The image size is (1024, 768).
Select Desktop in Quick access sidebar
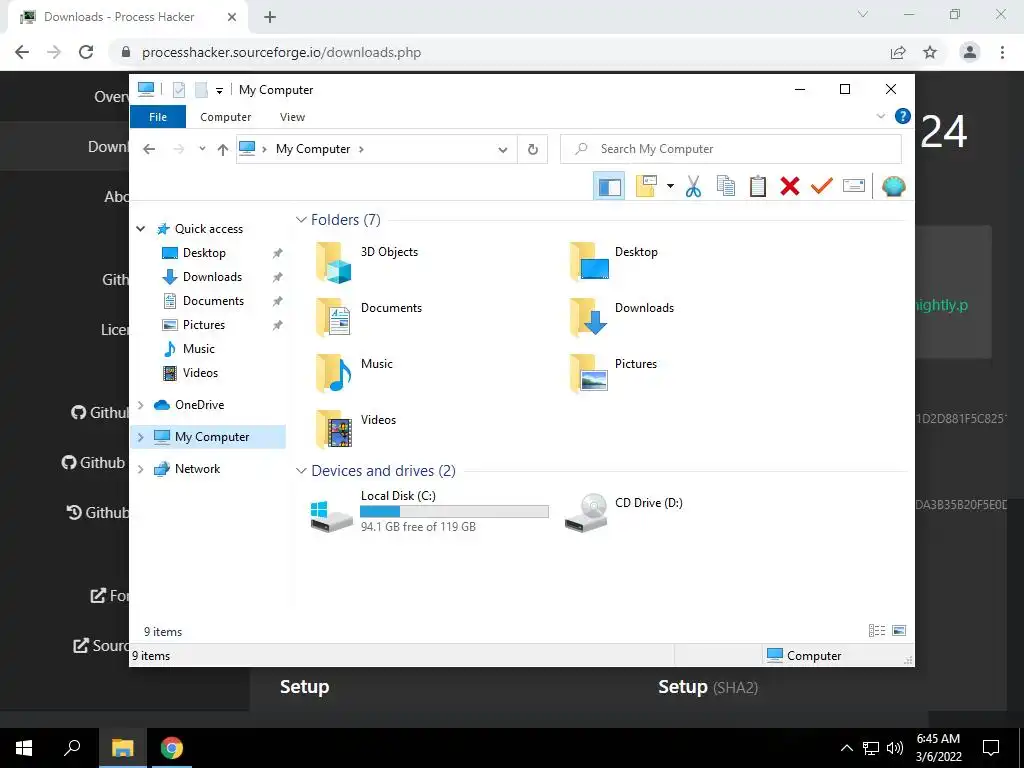coord(204,253)
